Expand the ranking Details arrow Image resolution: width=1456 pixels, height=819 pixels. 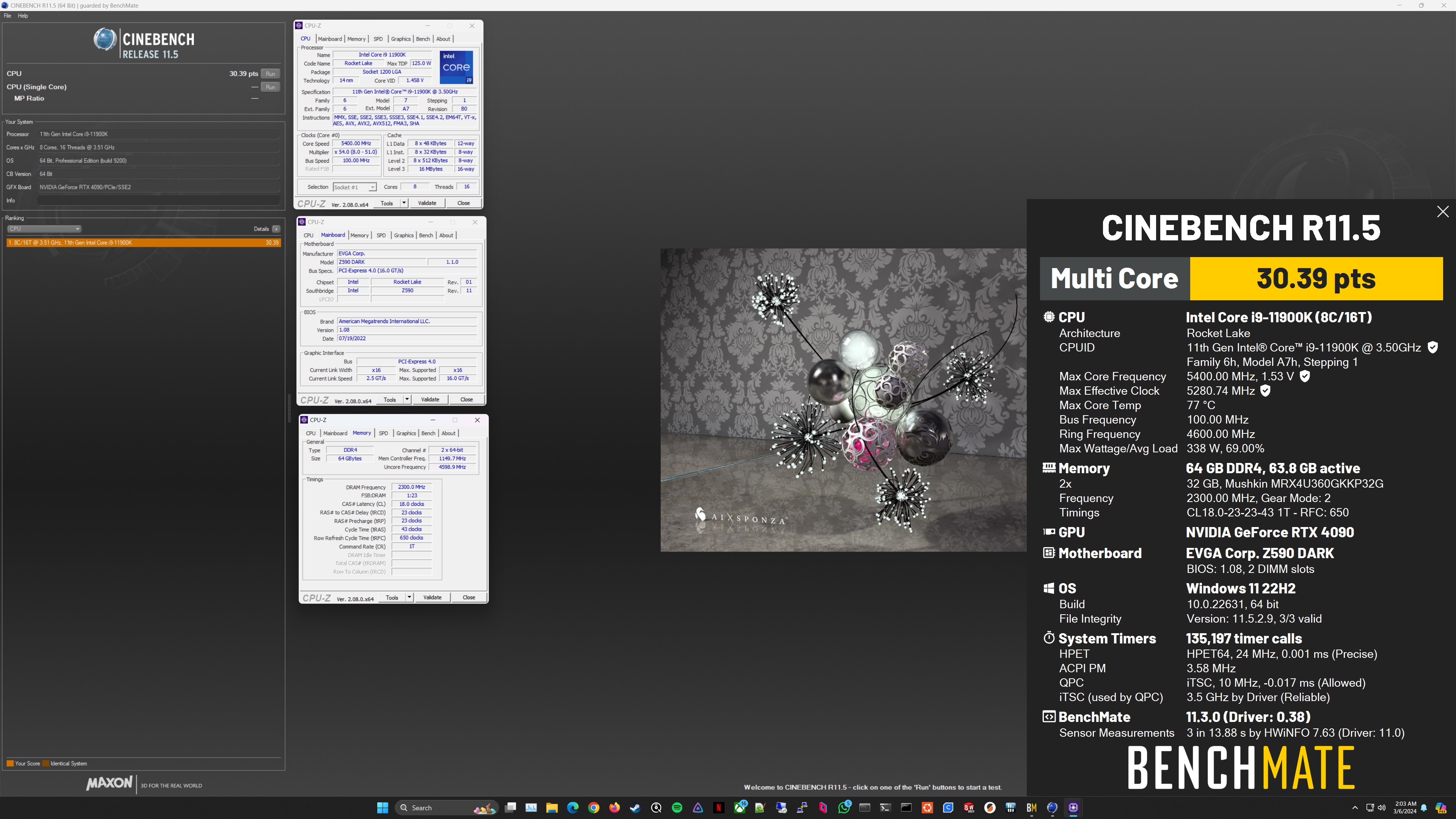pos(276,229)
